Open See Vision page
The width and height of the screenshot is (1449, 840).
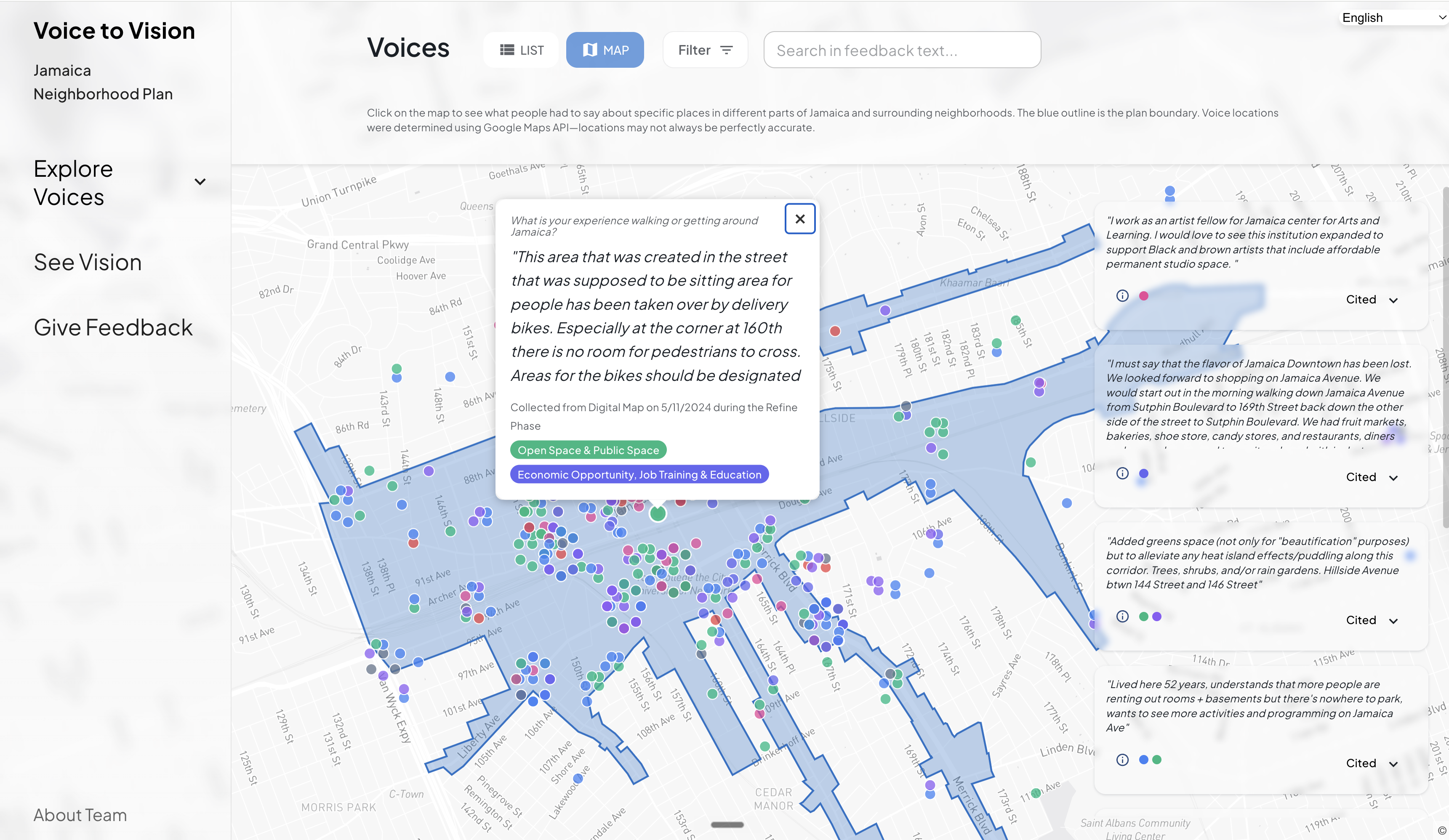[88, 262]
